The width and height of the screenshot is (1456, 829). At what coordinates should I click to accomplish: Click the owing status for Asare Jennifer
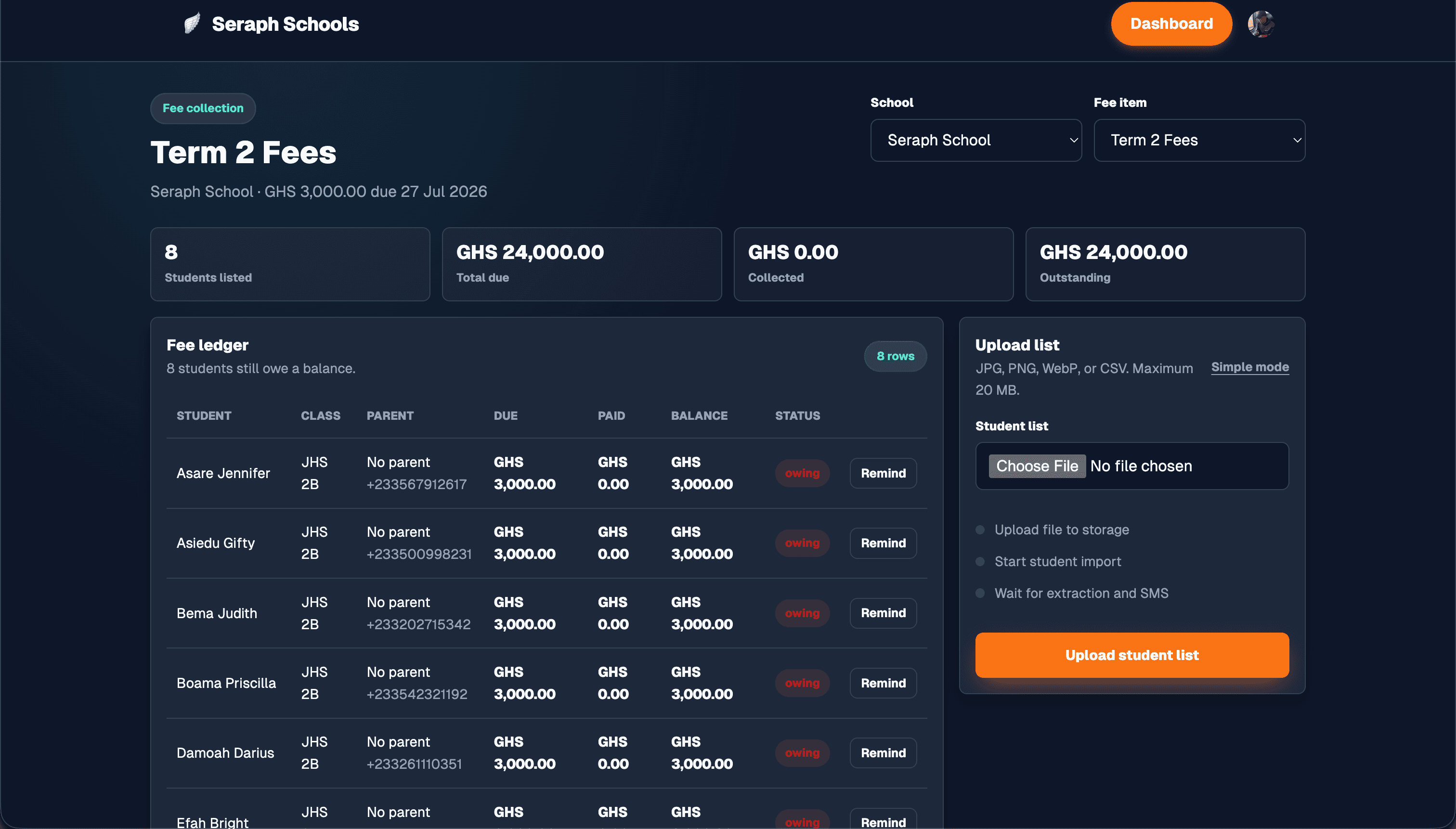[x=802, y=473]
